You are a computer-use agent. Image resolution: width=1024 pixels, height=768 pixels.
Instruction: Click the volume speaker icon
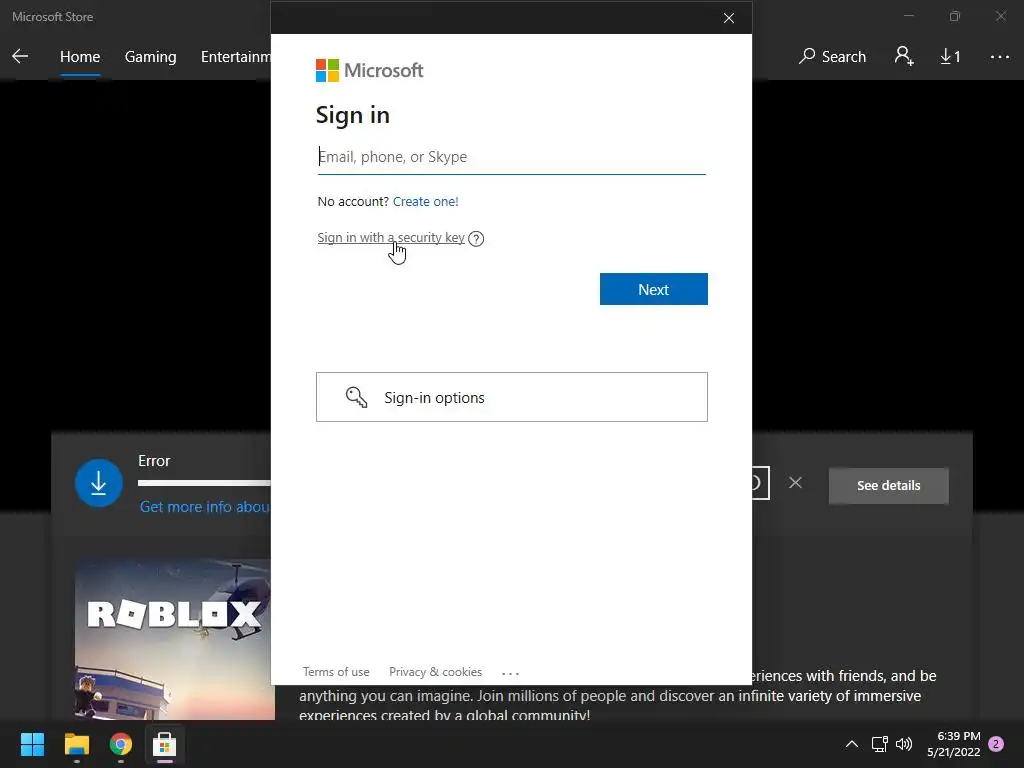(x=904, y=744)
